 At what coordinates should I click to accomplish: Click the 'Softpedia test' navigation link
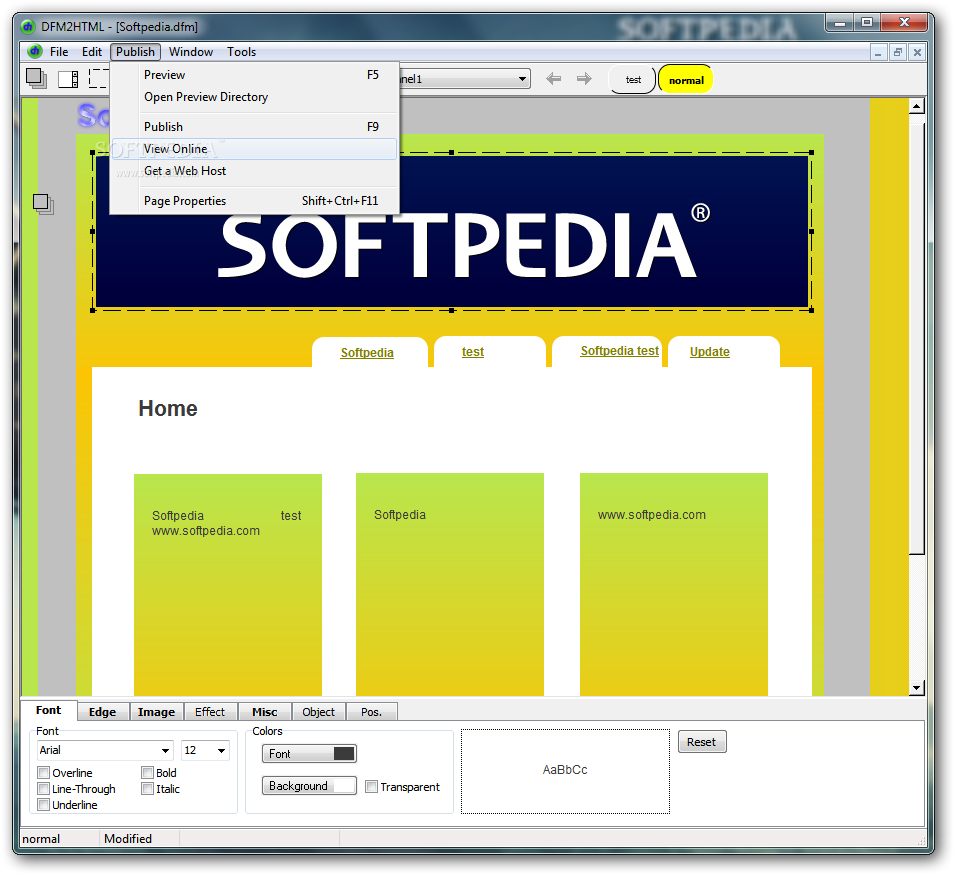pyautogui.click(x=619, y=351)
